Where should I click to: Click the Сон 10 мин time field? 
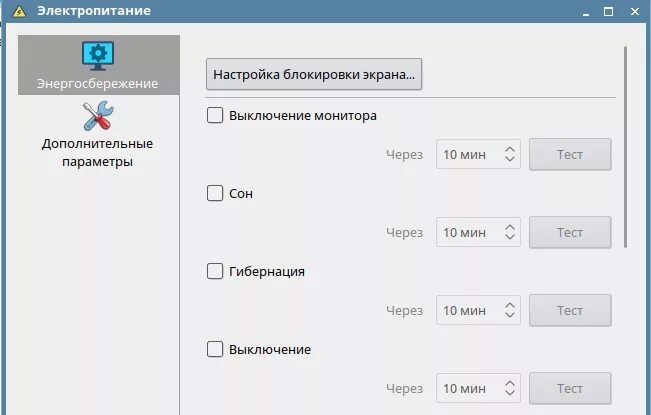[x=467, y=233]
